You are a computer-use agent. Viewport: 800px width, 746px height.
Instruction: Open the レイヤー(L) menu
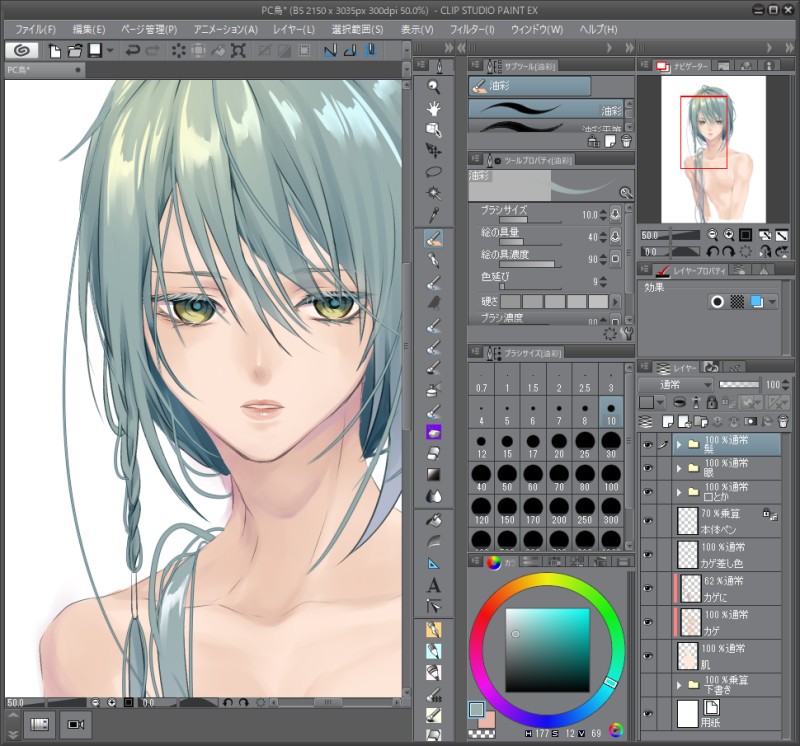[x=293, y=30]
